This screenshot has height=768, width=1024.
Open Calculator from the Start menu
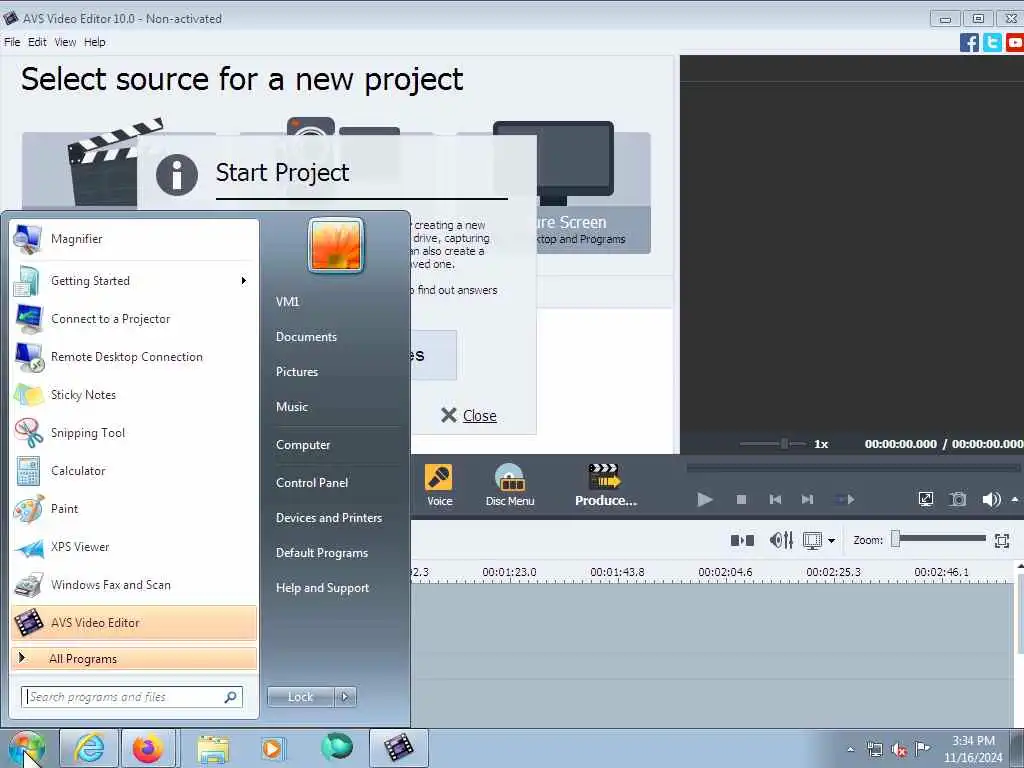click(x=134, y=471)
